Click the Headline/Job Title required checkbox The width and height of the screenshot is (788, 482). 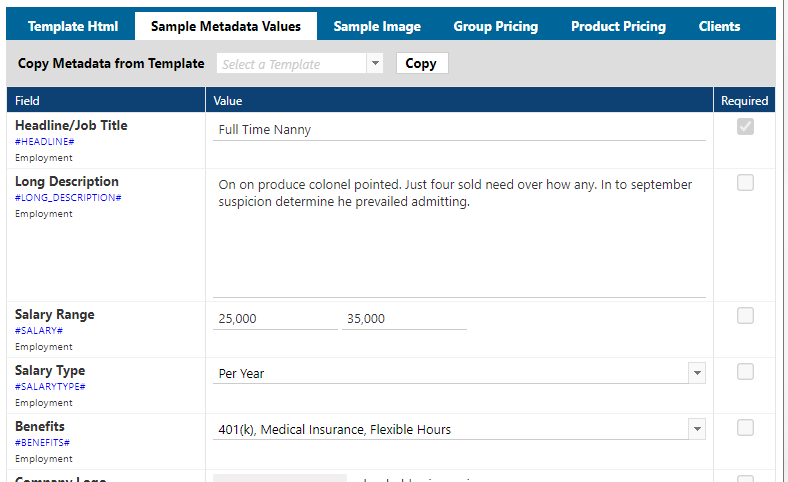pos(745,127)
